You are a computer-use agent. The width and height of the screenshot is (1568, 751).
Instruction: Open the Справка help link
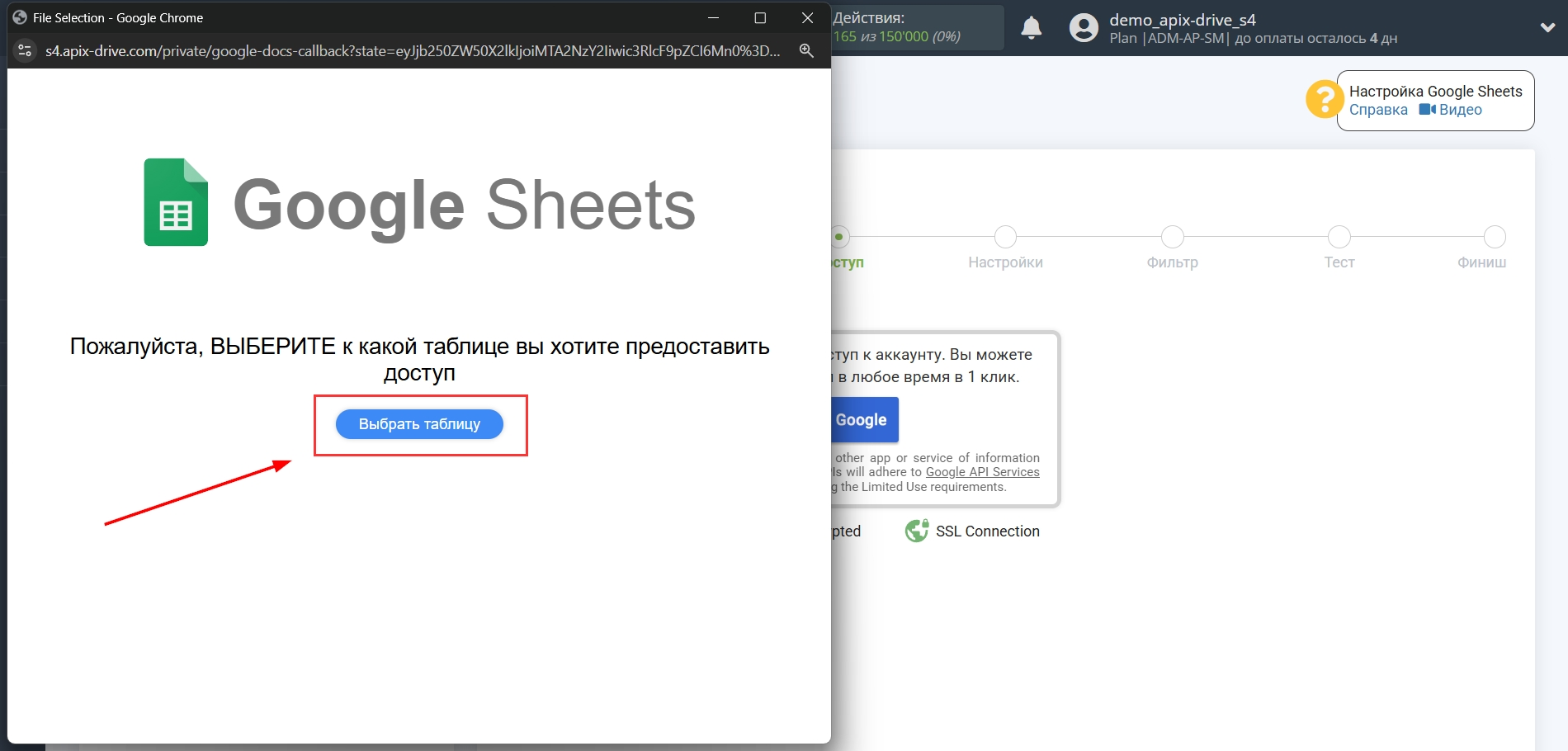pyautogui.click(x=1378, y=110)
